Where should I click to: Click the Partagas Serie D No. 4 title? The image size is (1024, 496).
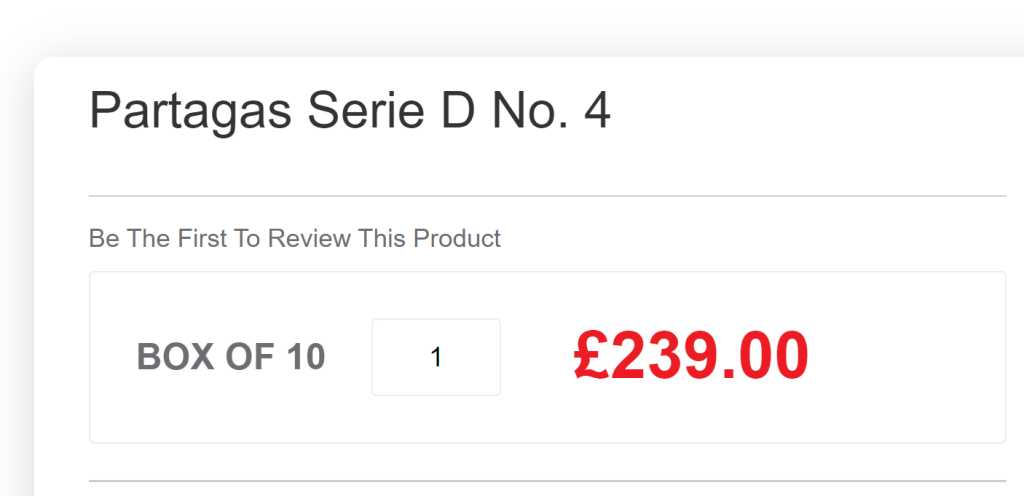[350, 111]
